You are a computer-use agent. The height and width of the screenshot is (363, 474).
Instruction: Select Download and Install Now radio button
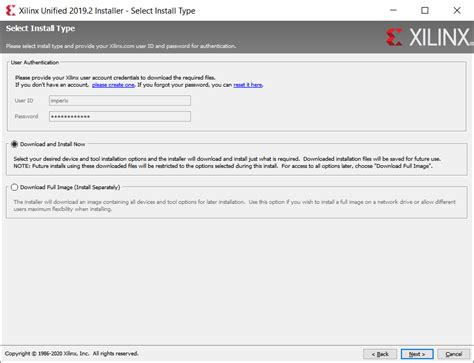pyautogui.click(x=14, y=144)
